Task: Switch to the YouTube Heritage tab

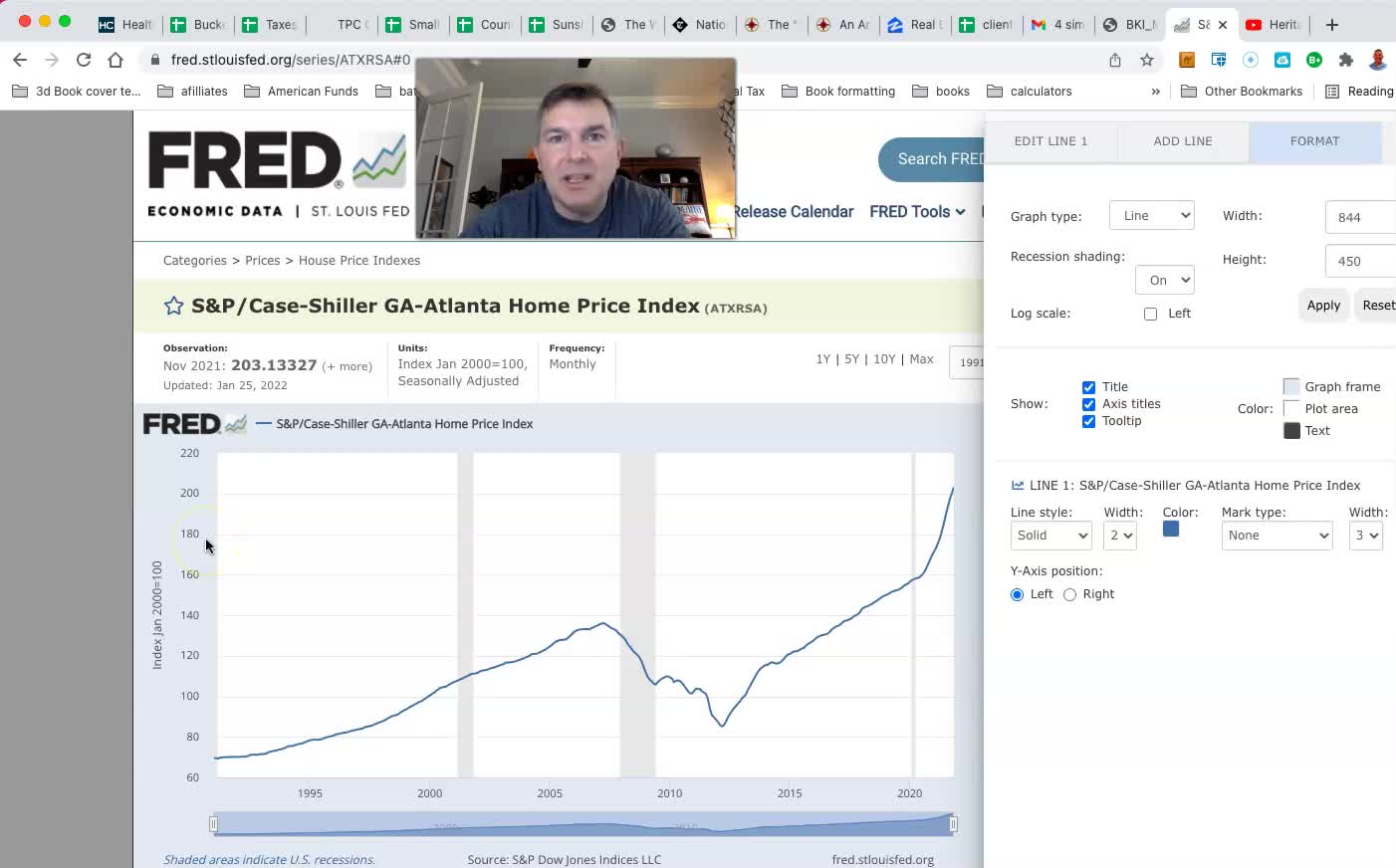Action: tap(1274, 25)
